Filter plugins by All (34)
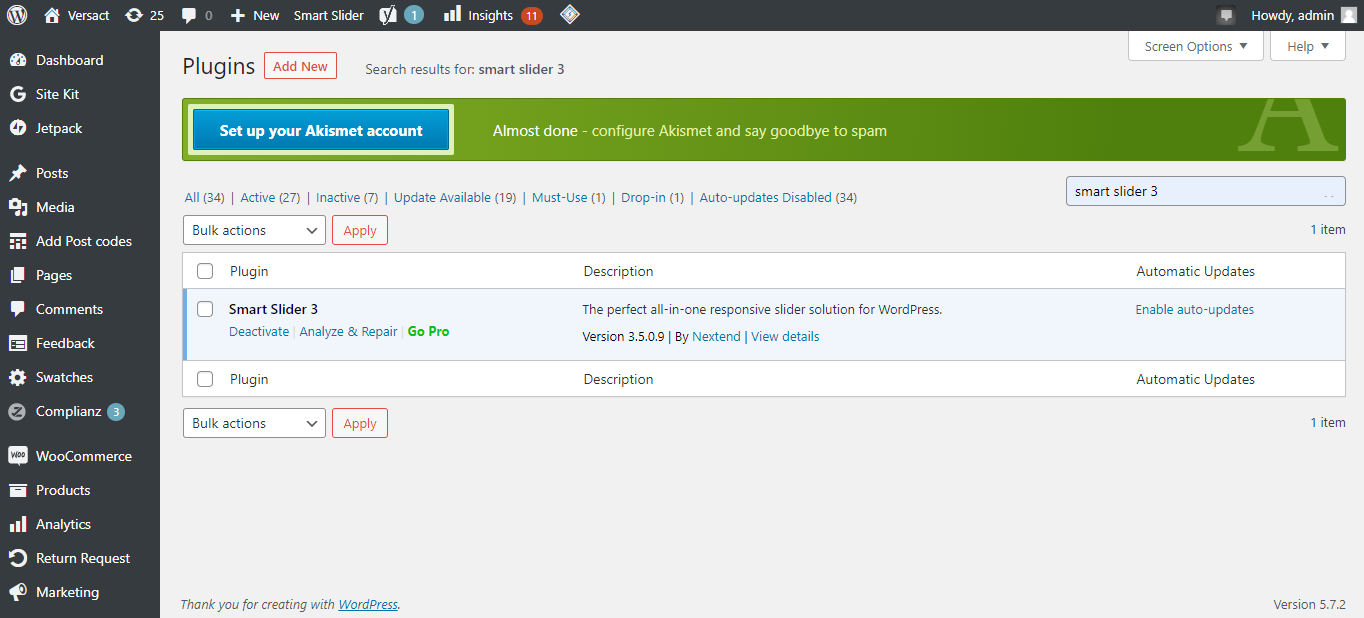1364x618 pixels. [x=204, y=198]
